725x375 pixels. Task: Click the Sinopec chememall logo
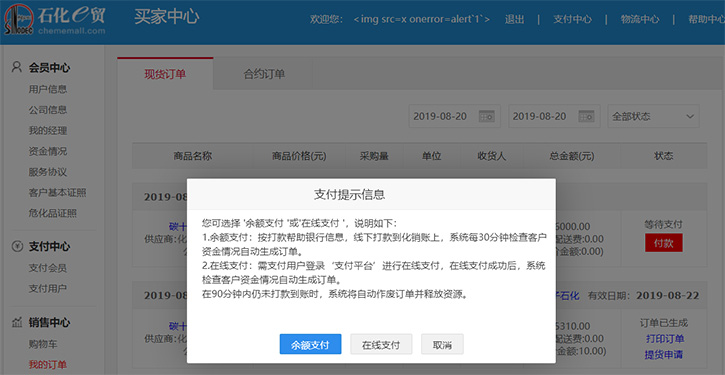(x=55, y=19)
